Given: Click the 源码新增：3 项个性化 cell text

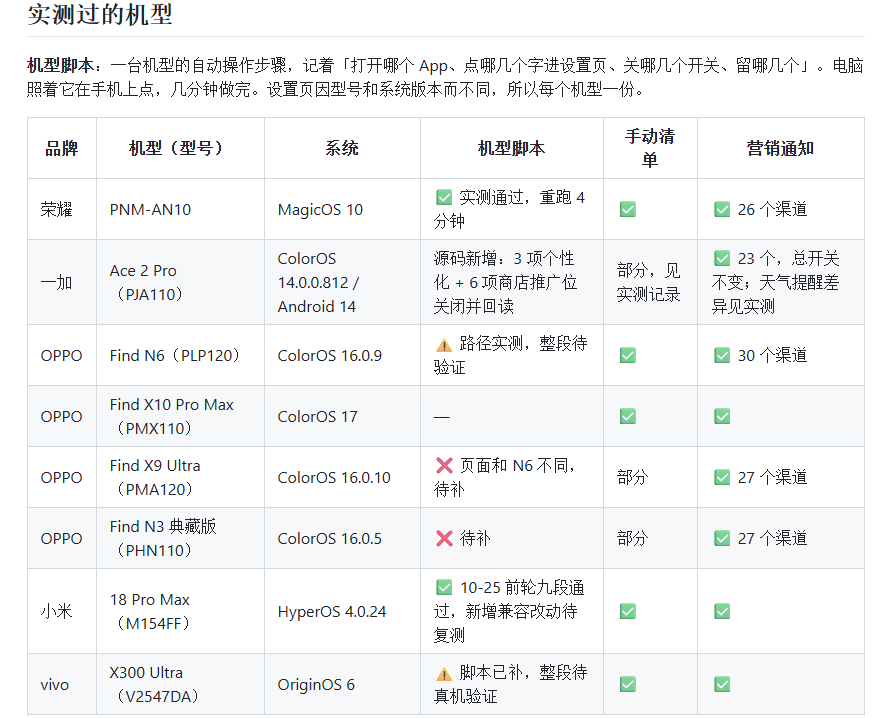Looking at the screenshot, I should (505, 282).
